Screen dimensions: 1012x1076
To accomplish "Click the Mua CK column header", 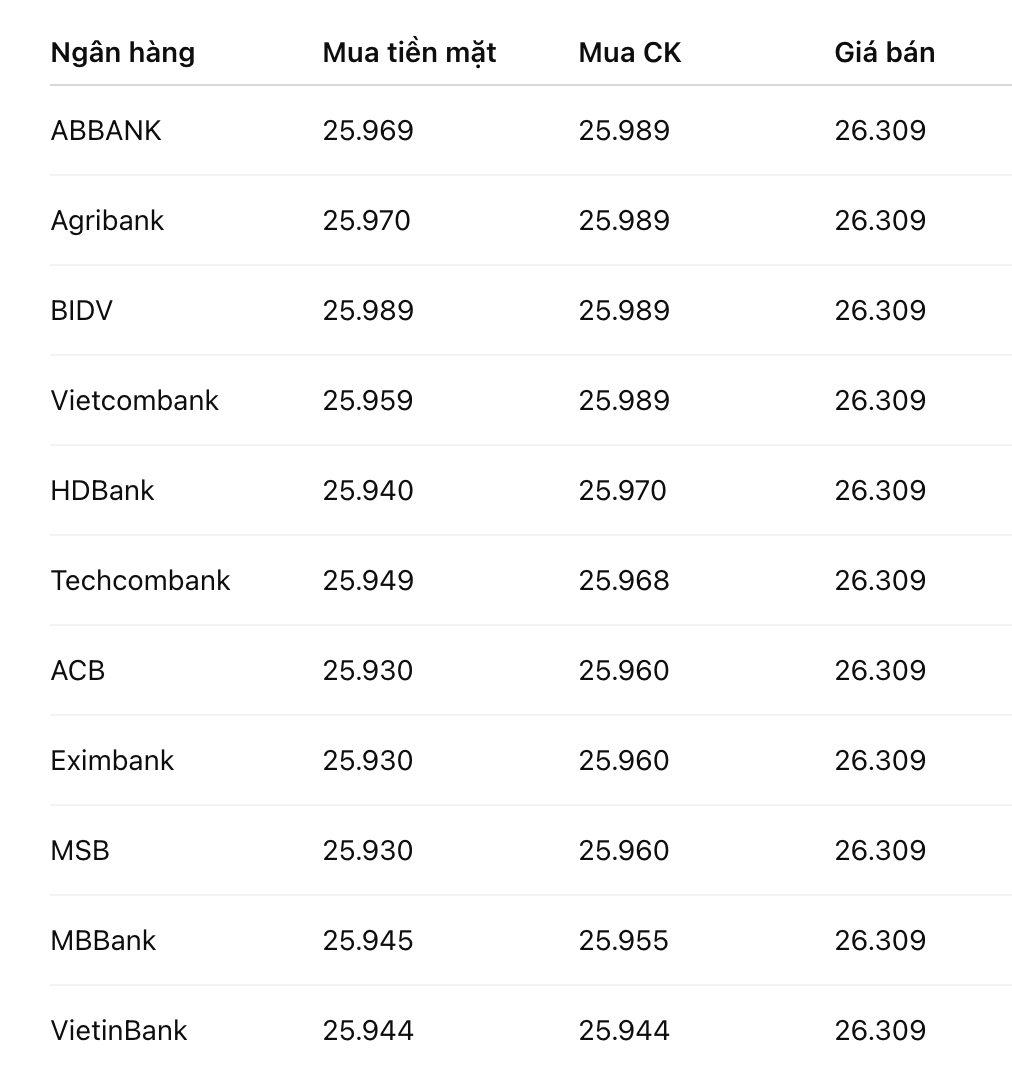I will click(630, 53).
